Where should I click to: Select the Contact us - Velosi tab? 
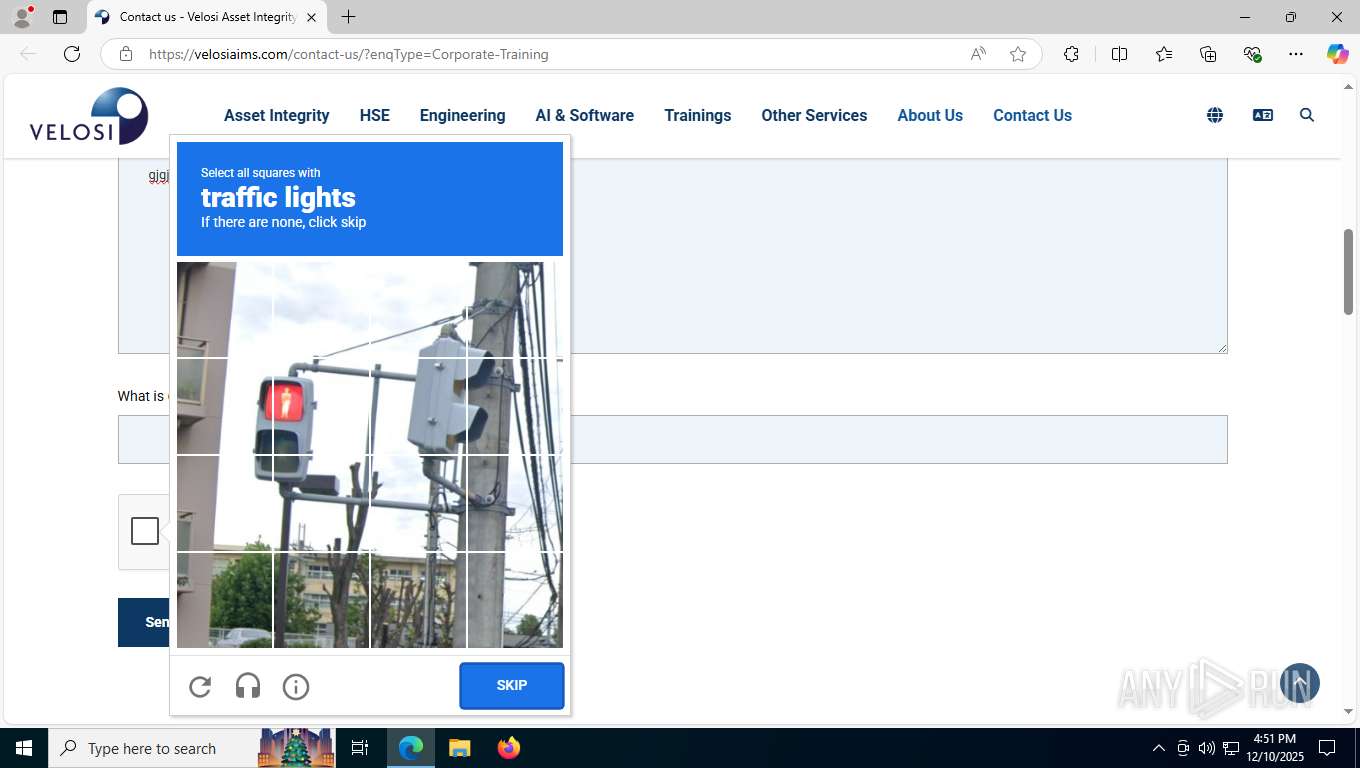coord(205,17)
